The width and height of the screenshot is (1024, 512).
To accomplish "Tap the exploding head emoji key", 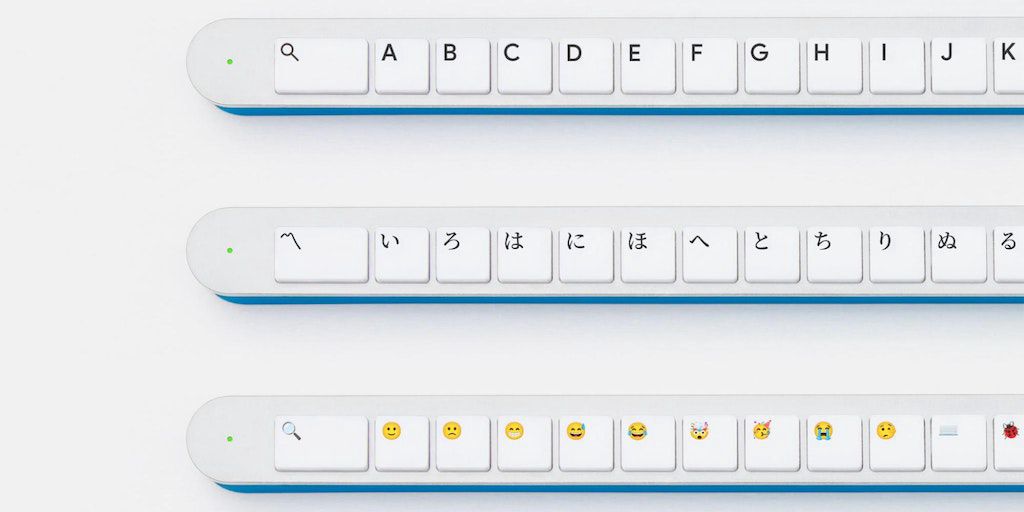I will (x=710, y=443).
